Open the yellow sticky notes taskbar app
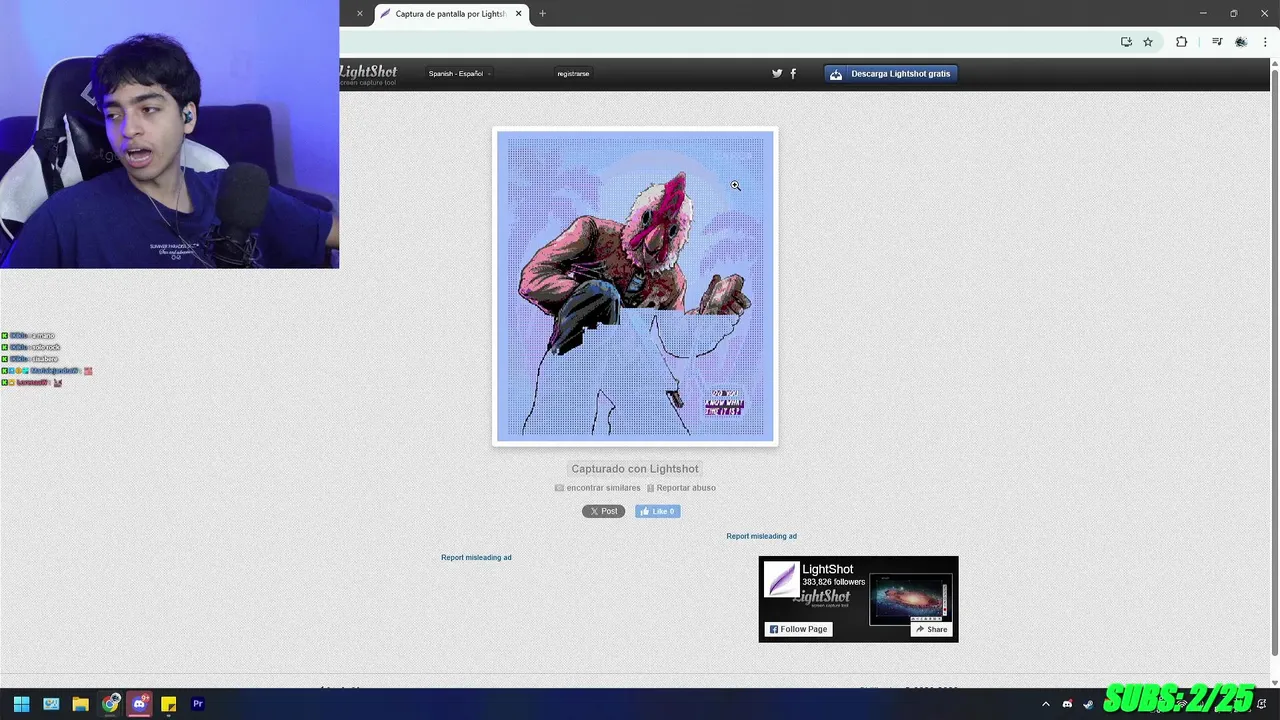Viewport: 1280px width, 720px height. click(168, 704)
